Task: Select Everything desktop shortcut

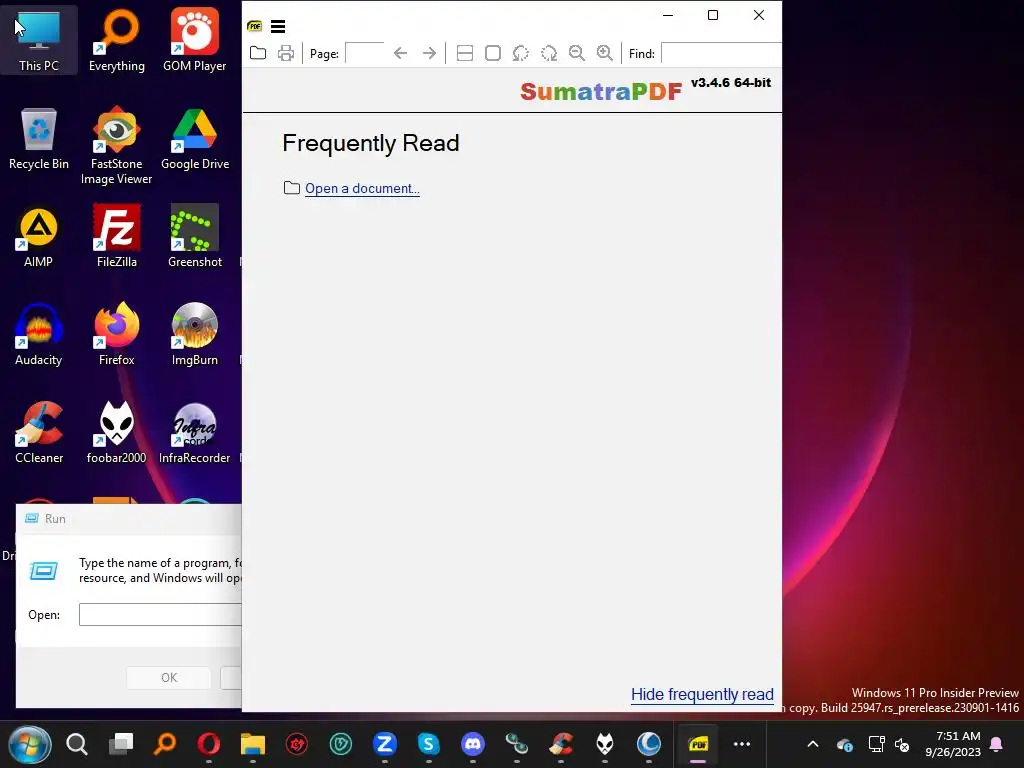Action: pos(117,40)
